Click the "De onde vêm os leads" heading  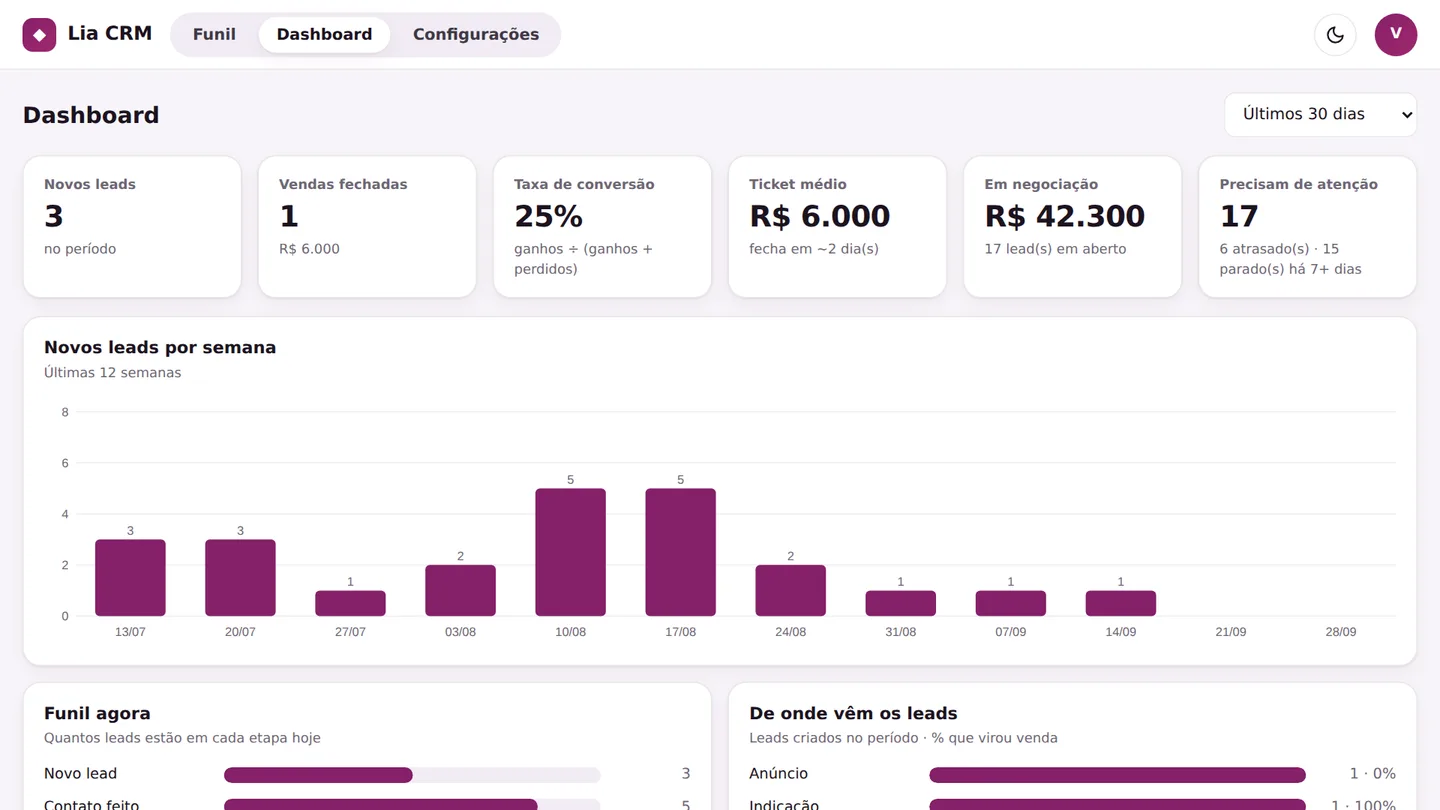(x=853, y=714)
